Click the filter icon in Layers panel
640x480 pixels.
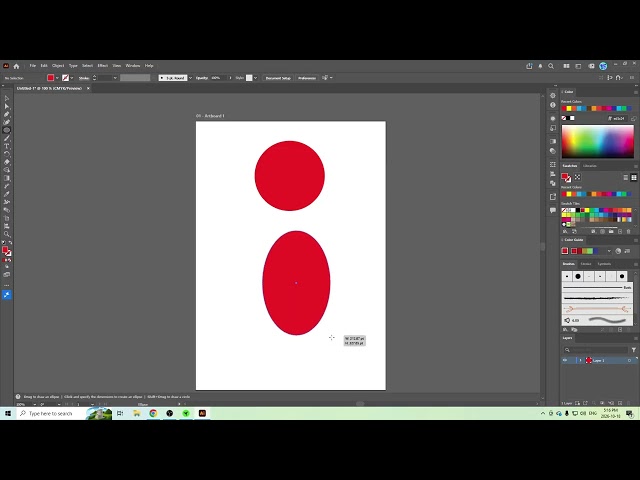coord(633,350)
